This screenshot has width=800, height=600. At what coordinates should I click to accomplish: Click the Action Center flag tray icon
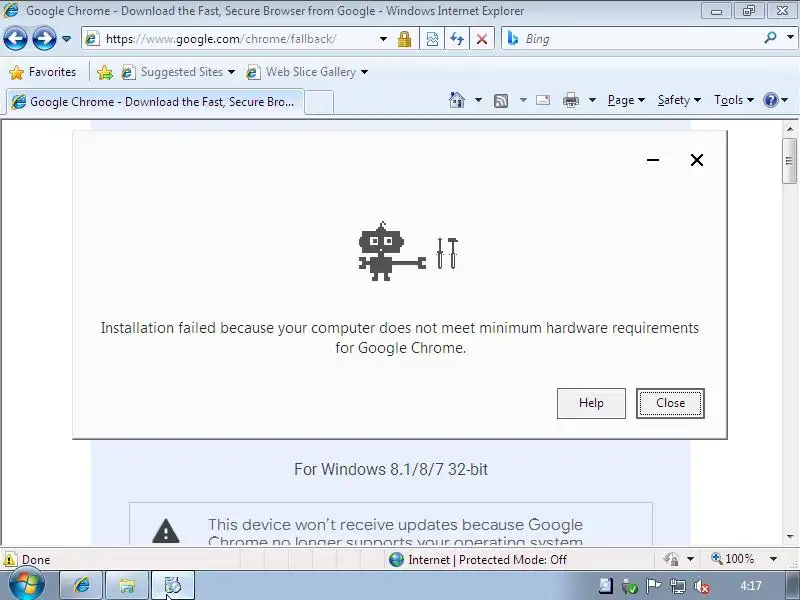[654, 586]
